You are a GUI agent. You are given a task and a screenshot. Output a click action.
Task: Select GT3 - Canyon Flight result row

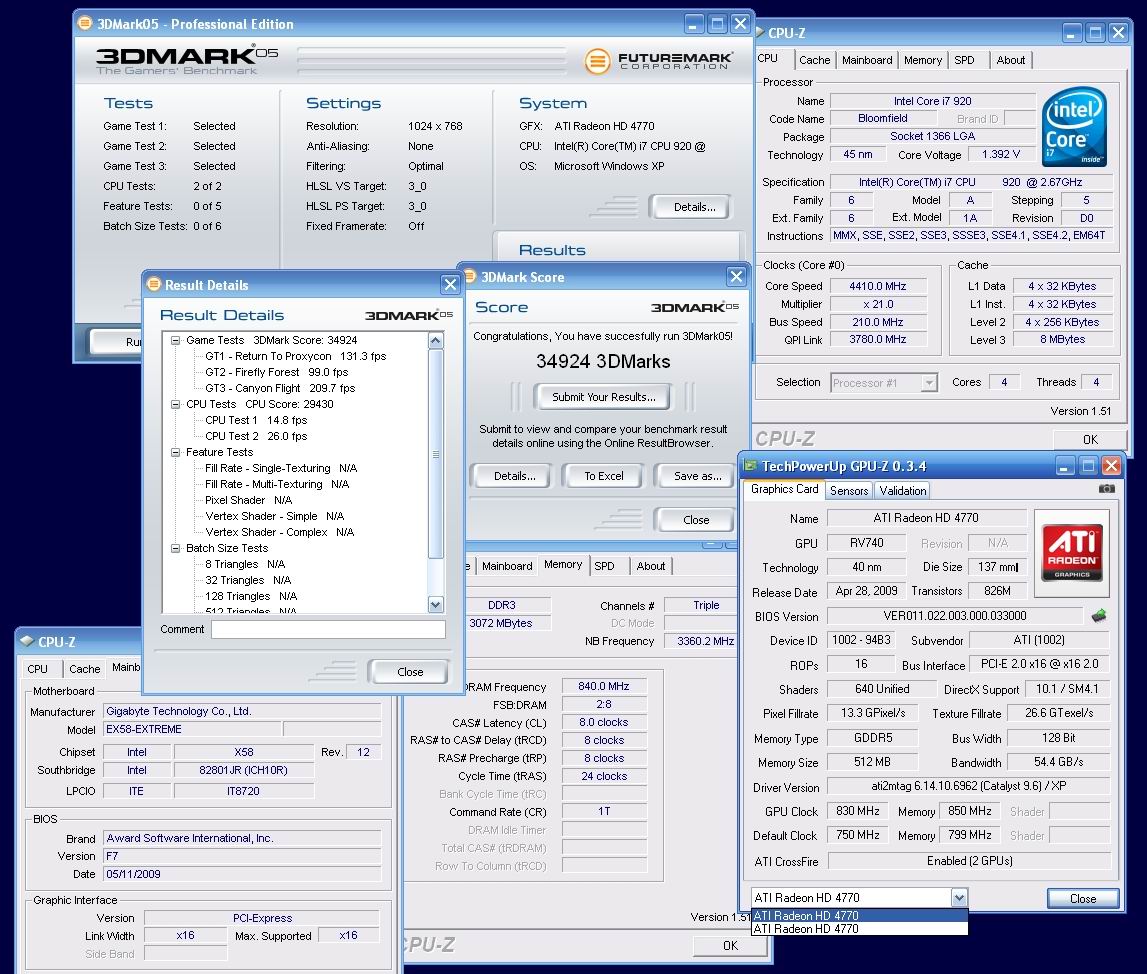(280, 388)
